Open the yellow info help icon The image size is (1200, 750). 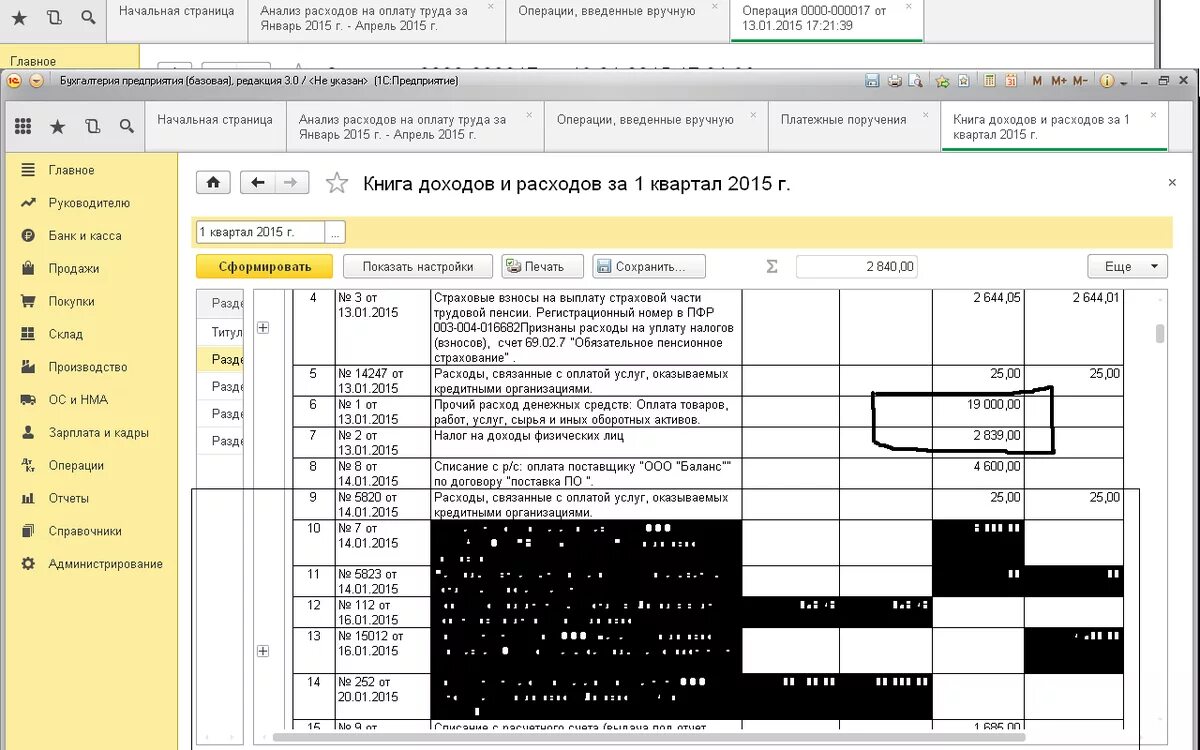point(1107,81)
